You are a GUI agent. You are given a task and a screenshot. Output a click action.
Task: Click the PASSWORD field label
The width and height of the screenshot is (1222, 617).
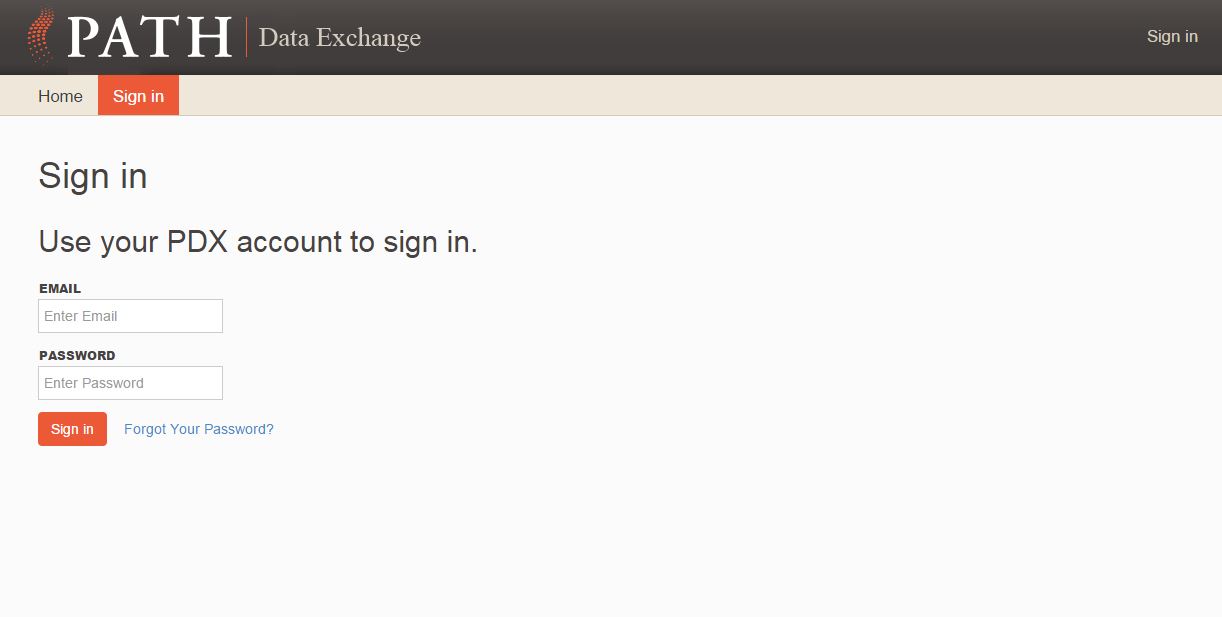(x=77, y=356)
